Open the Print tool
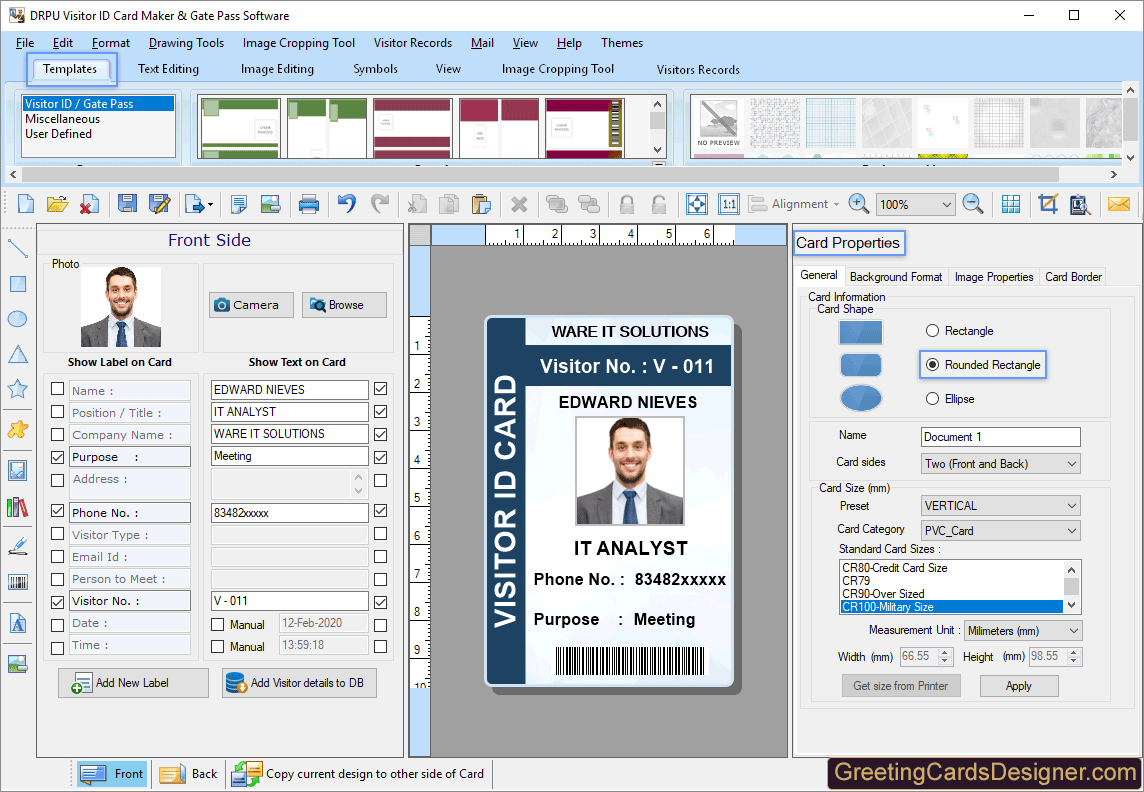 click(309, 204)
